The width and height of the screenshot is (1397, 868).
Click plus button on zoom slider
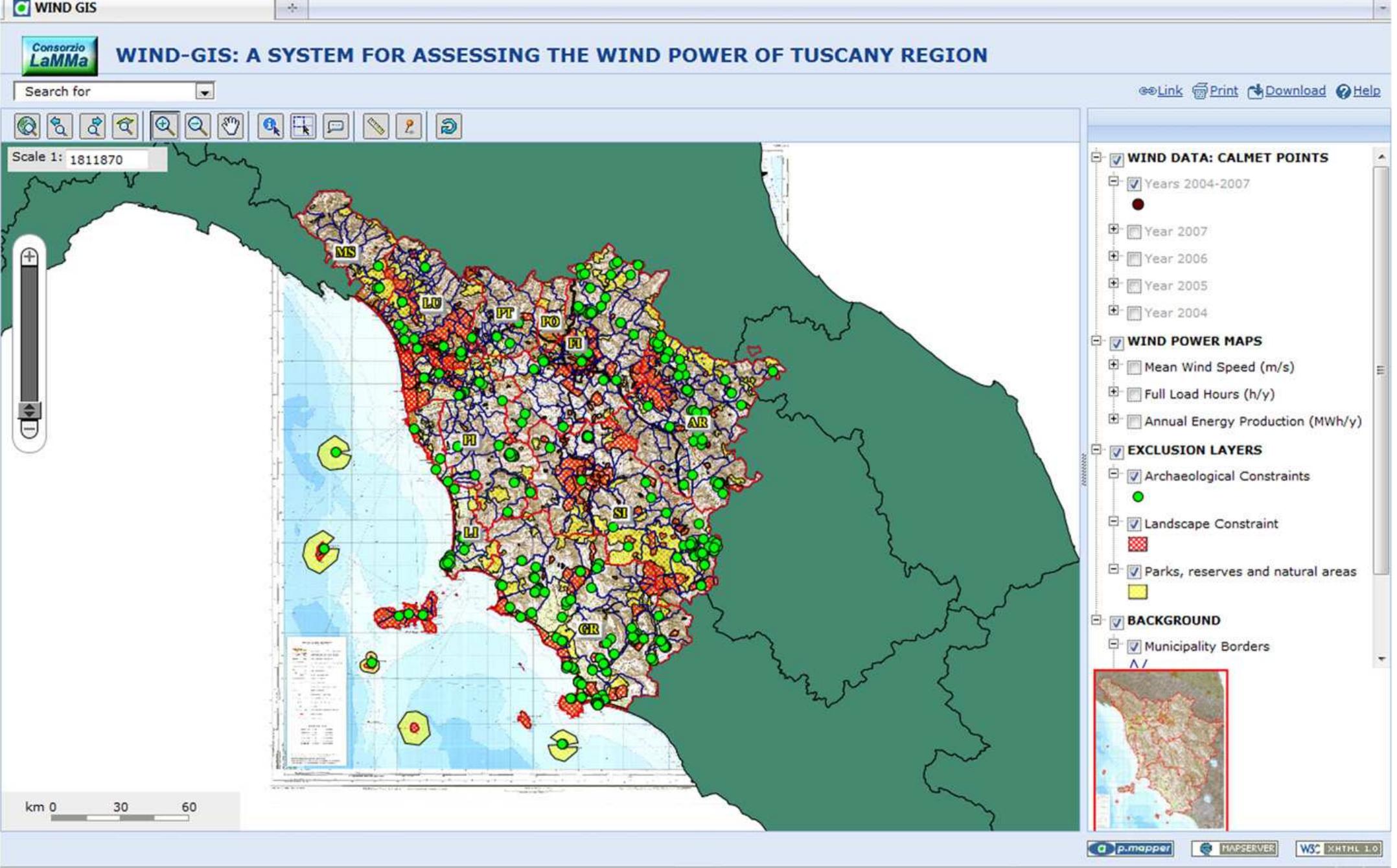tap(29, 257)
